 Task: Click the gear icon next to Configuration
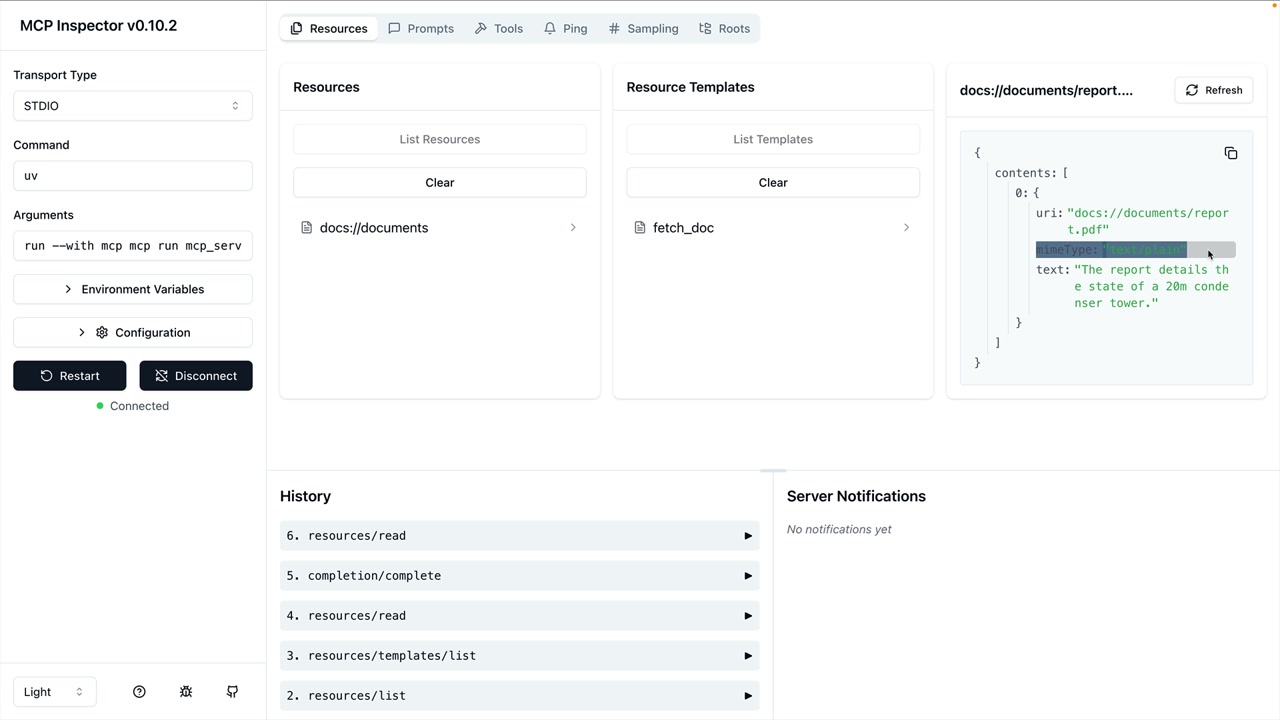pyautogui.click(x=102, y=333)
